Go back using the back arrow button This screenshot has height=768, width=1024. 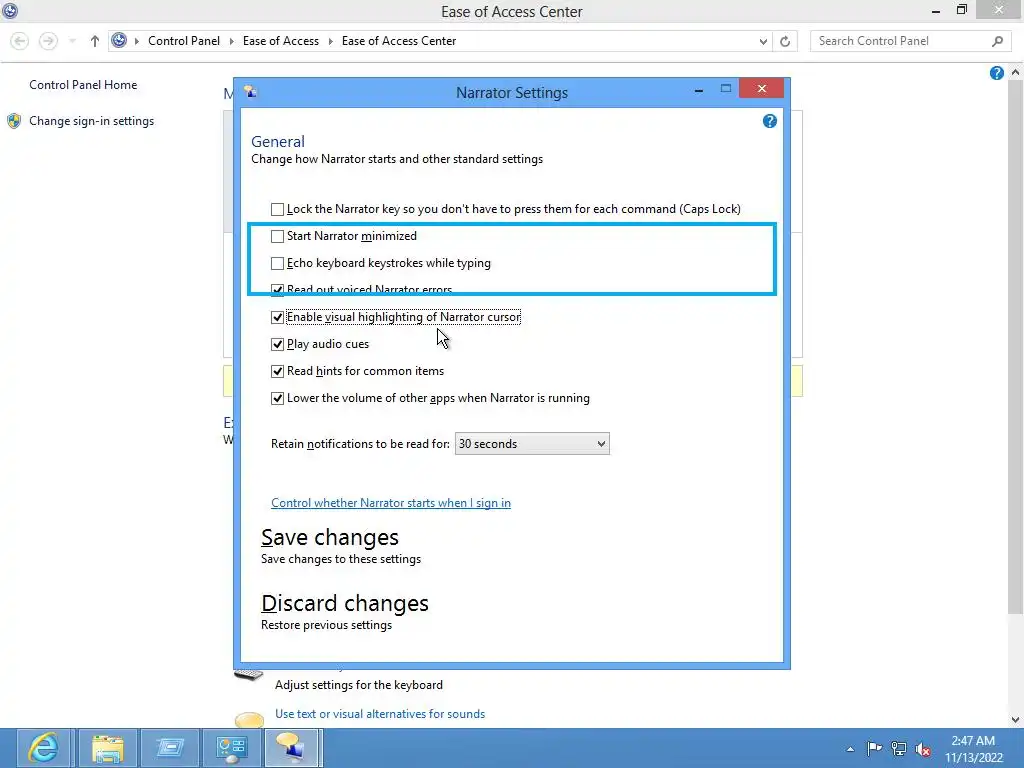pyautogui.click(x=20, y=41)
